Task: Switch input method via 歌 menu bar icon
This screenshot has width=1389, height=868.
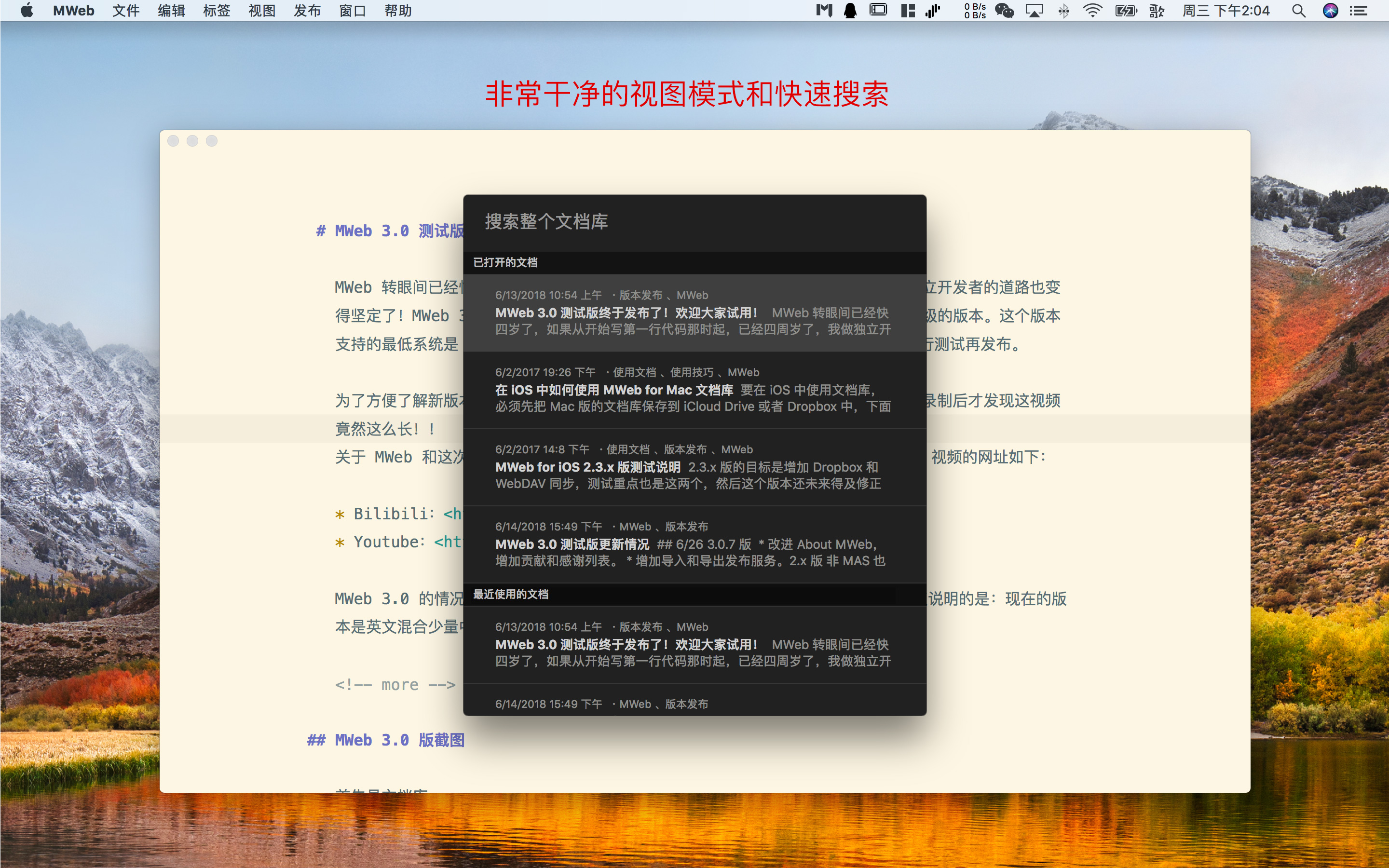Action: point(1157,10)
